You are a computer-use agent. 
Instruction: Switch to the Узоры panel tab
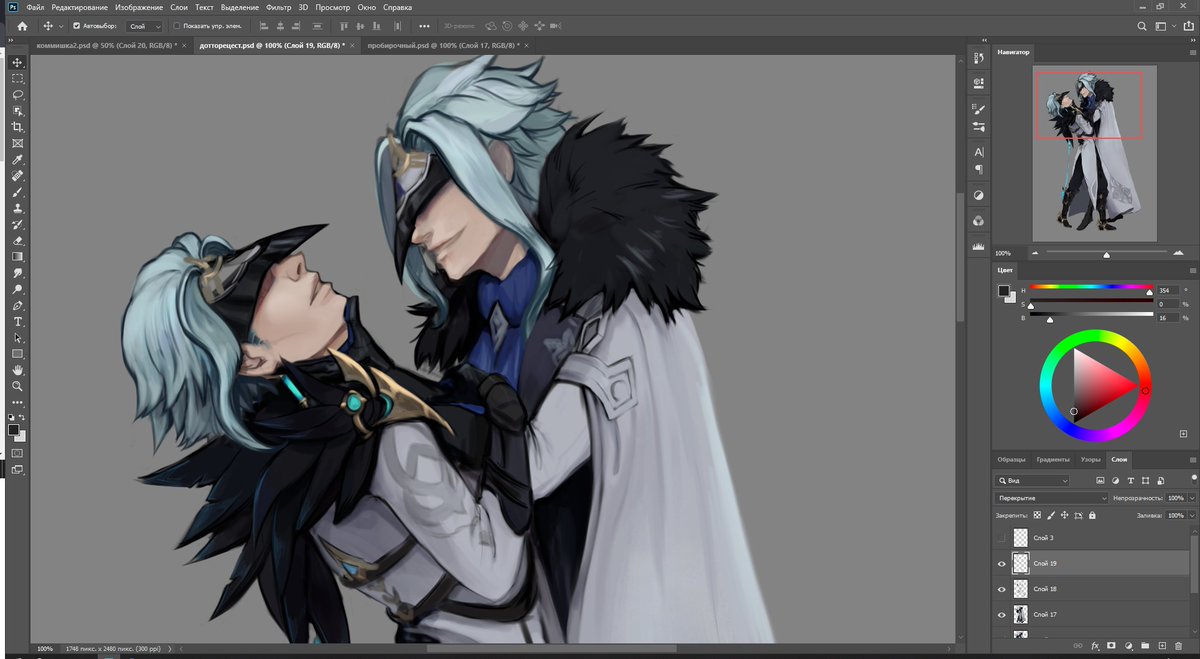pos(1090,459)
